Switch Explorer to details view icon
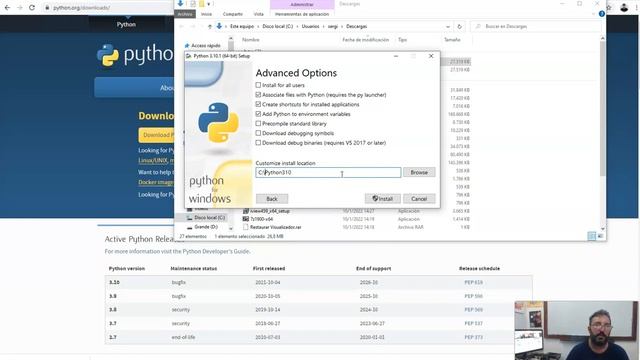This screenshot has width=640, height=360. point(591,236)
